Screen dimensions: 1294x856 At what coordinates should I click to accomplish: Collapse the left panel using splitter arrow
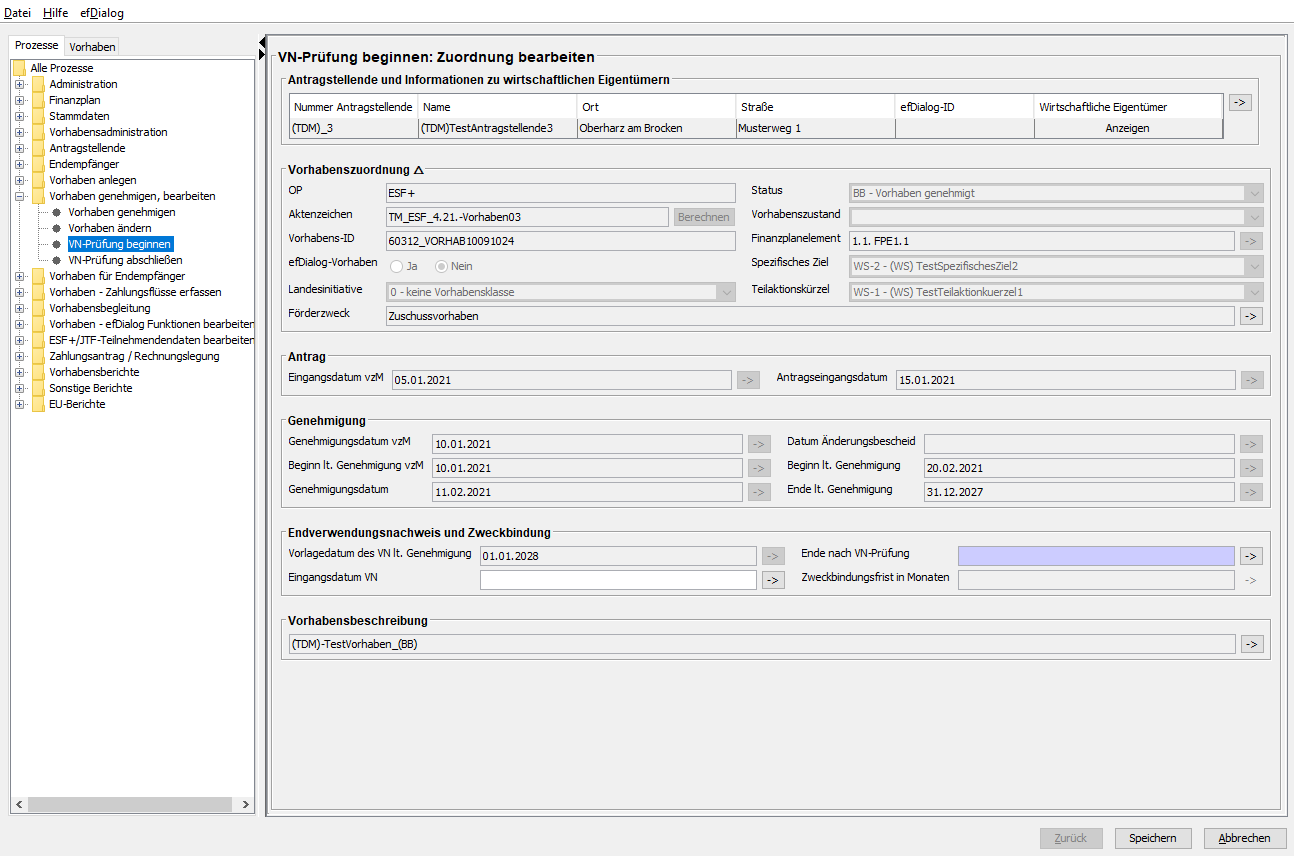262,43
